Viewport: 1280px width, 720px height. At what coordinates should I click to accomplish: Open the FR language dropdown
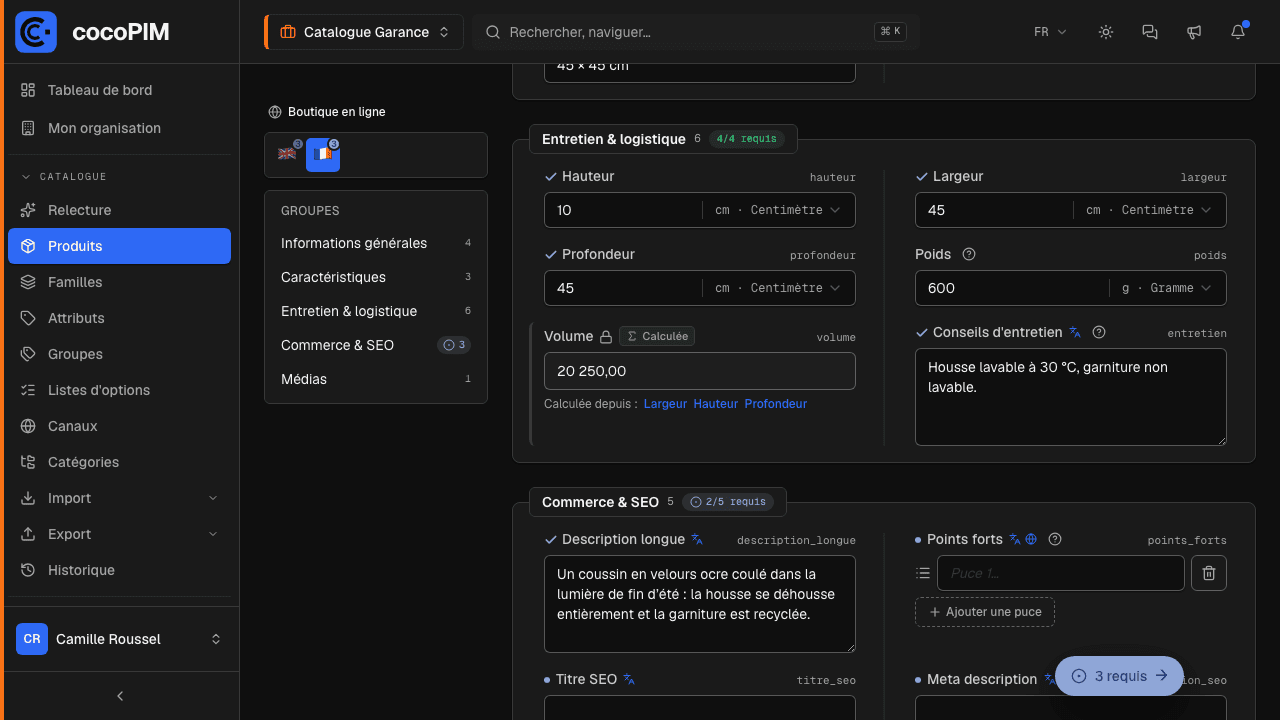[x=1050, y=32]
